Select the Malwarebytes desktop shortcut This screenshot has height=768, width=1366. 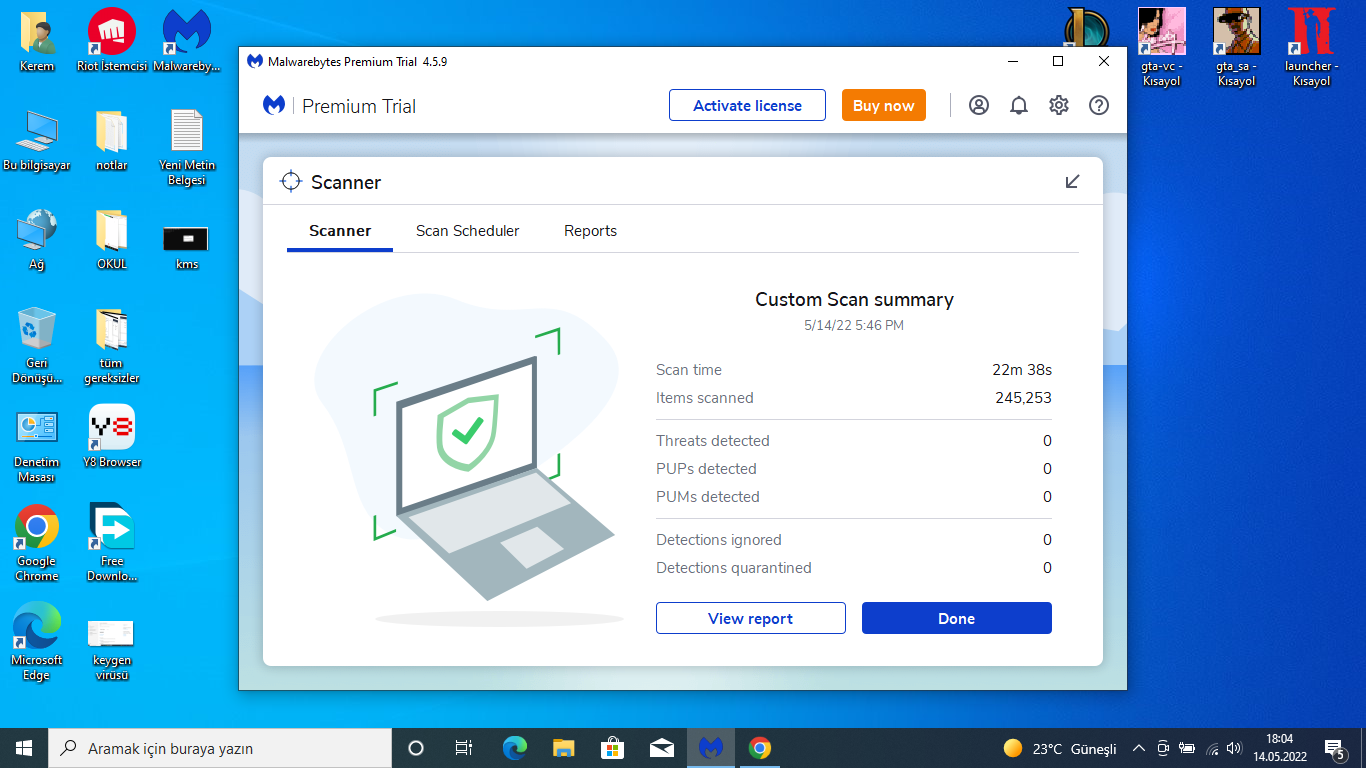[x=187, y=42]
